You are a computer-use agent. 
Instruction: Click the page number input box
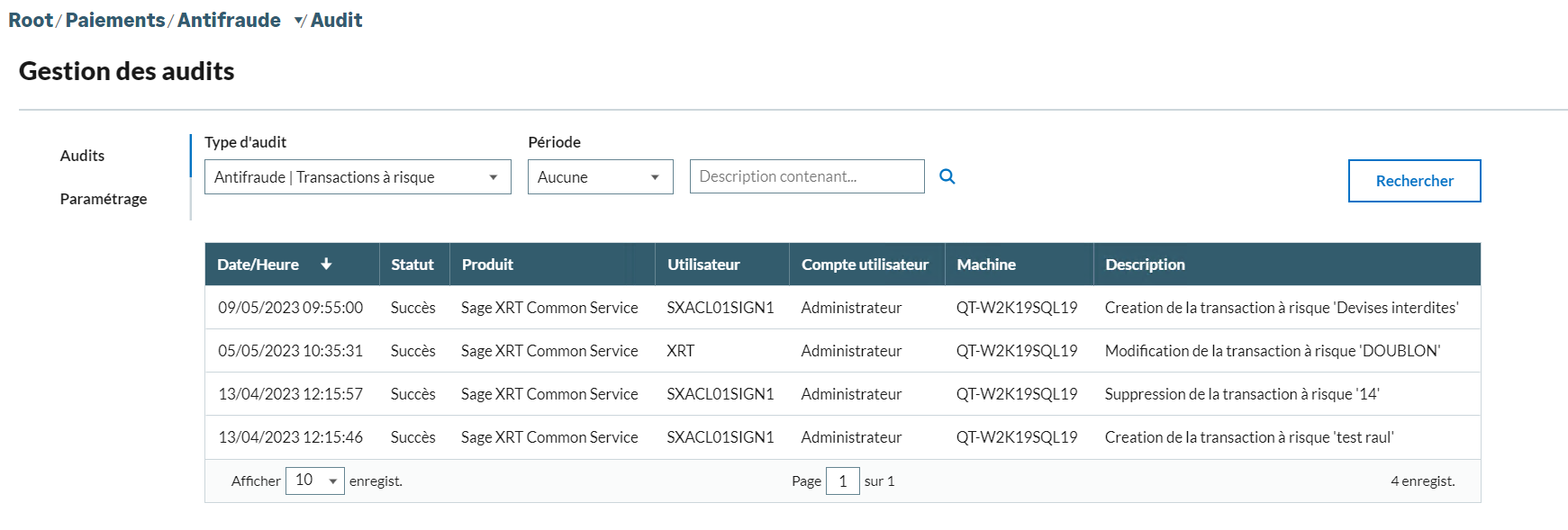click(842, 481)
